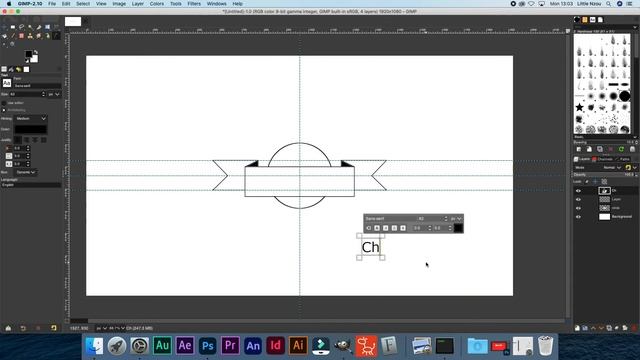Toggle the Antialiasing checkbox
This screenshot has width=640, height=360.
(x=4, y=110)
